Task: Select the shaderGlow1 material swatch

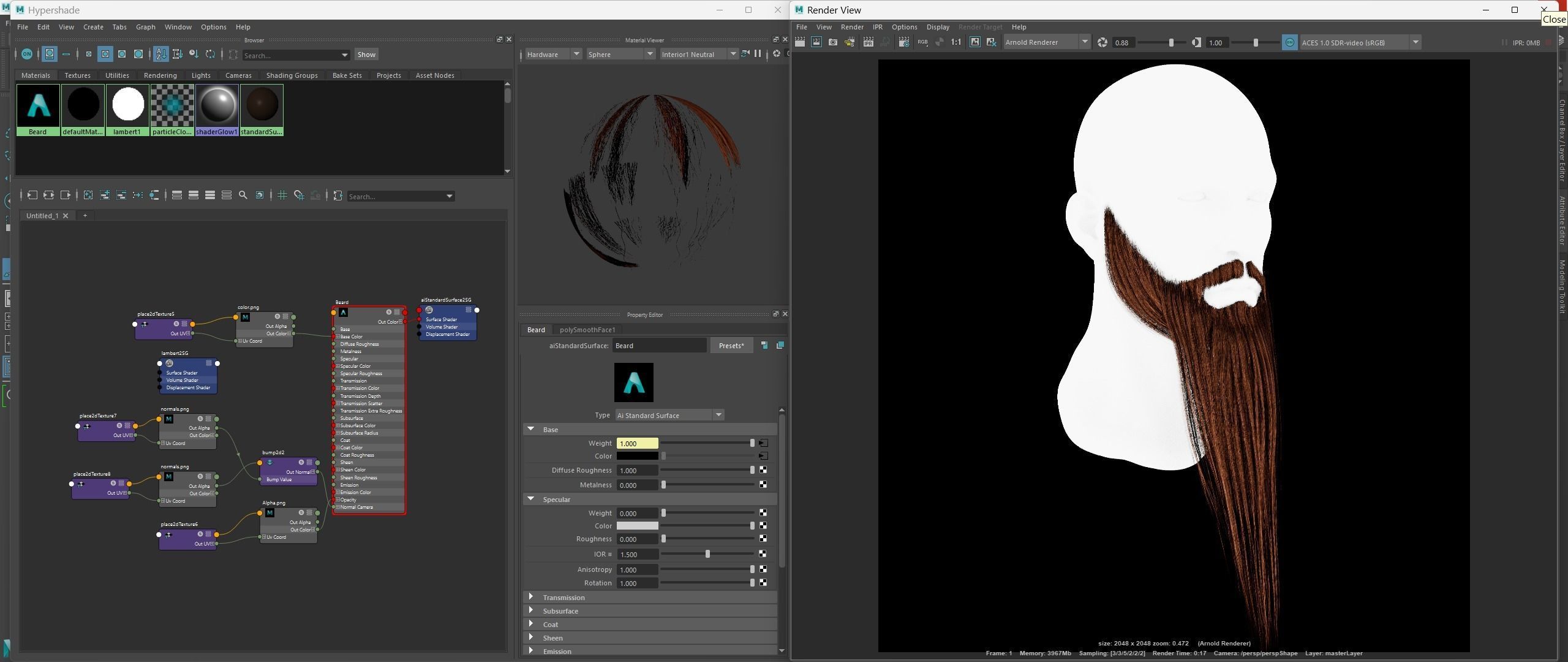Action: tap(217, 110)
